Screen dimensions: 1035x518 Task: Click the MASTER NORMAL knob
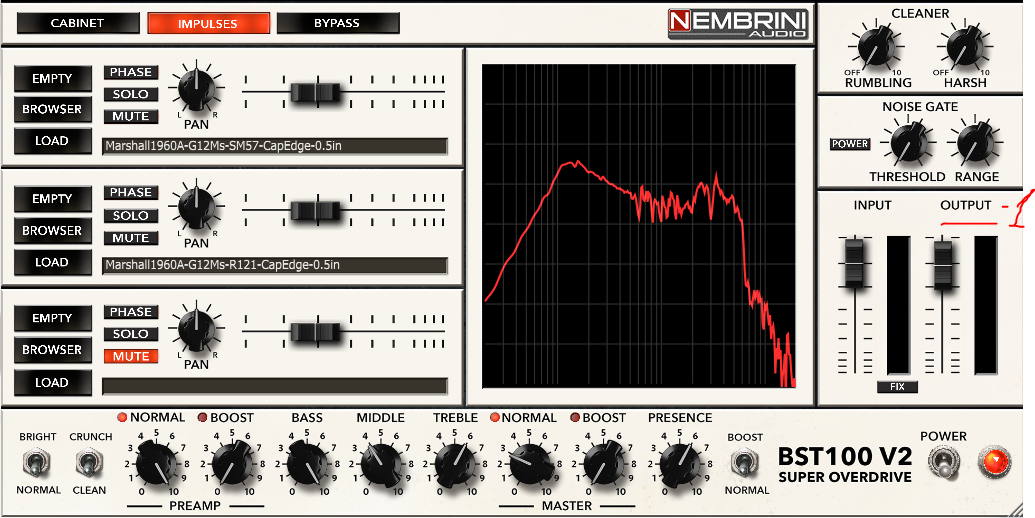coord(531,462)
